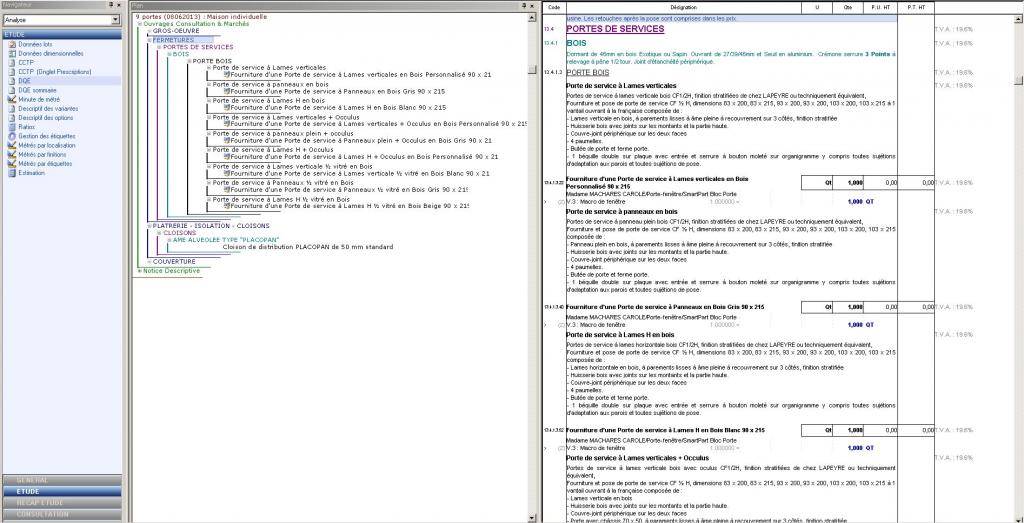Pin the Navigator panel

point(110,4)
